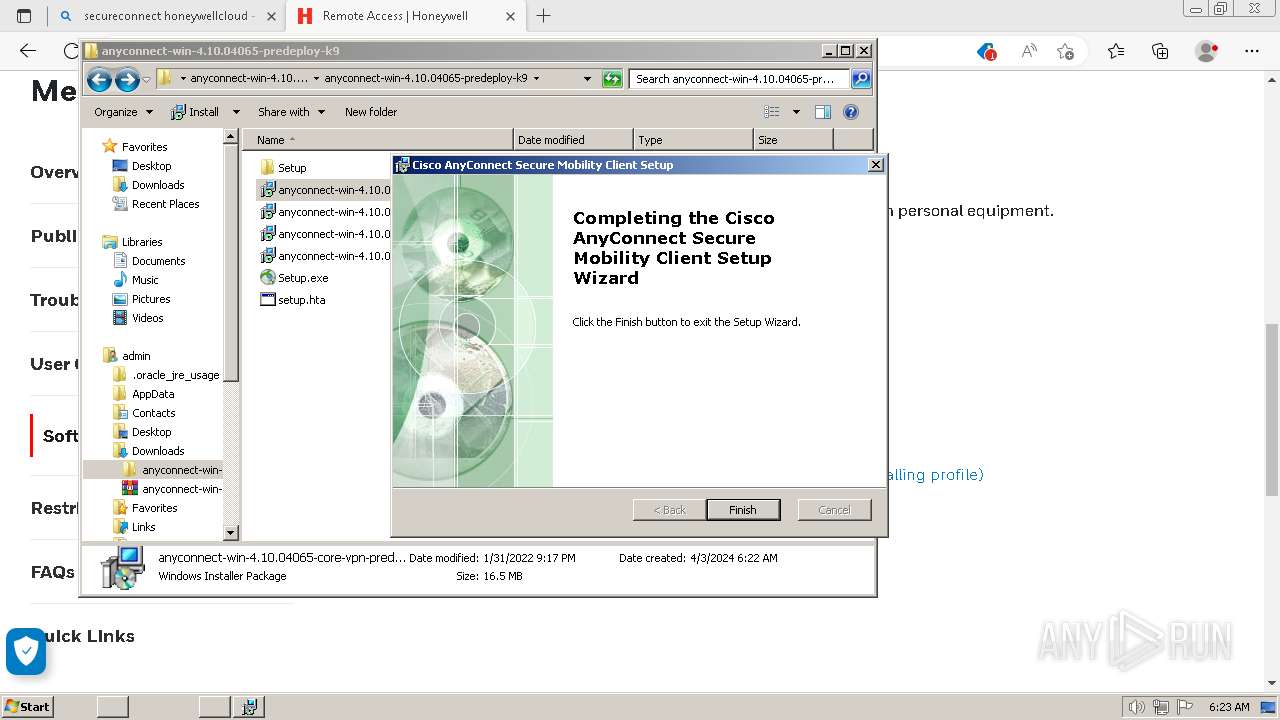This screenshot has height=720, width=1280.
Task: Close the Cisco AnyConnect setup dialog
Action: coord(876,165)
